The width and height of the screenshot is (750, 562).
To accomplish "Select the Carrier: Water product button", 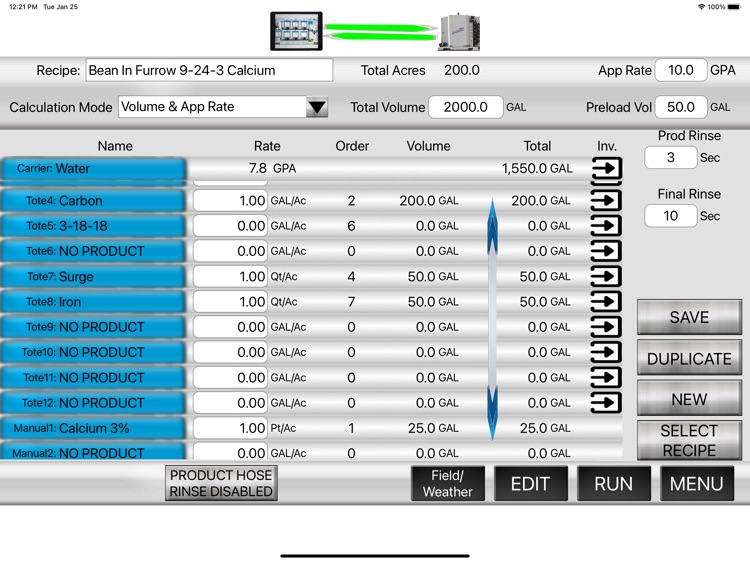I will [93, 169].
